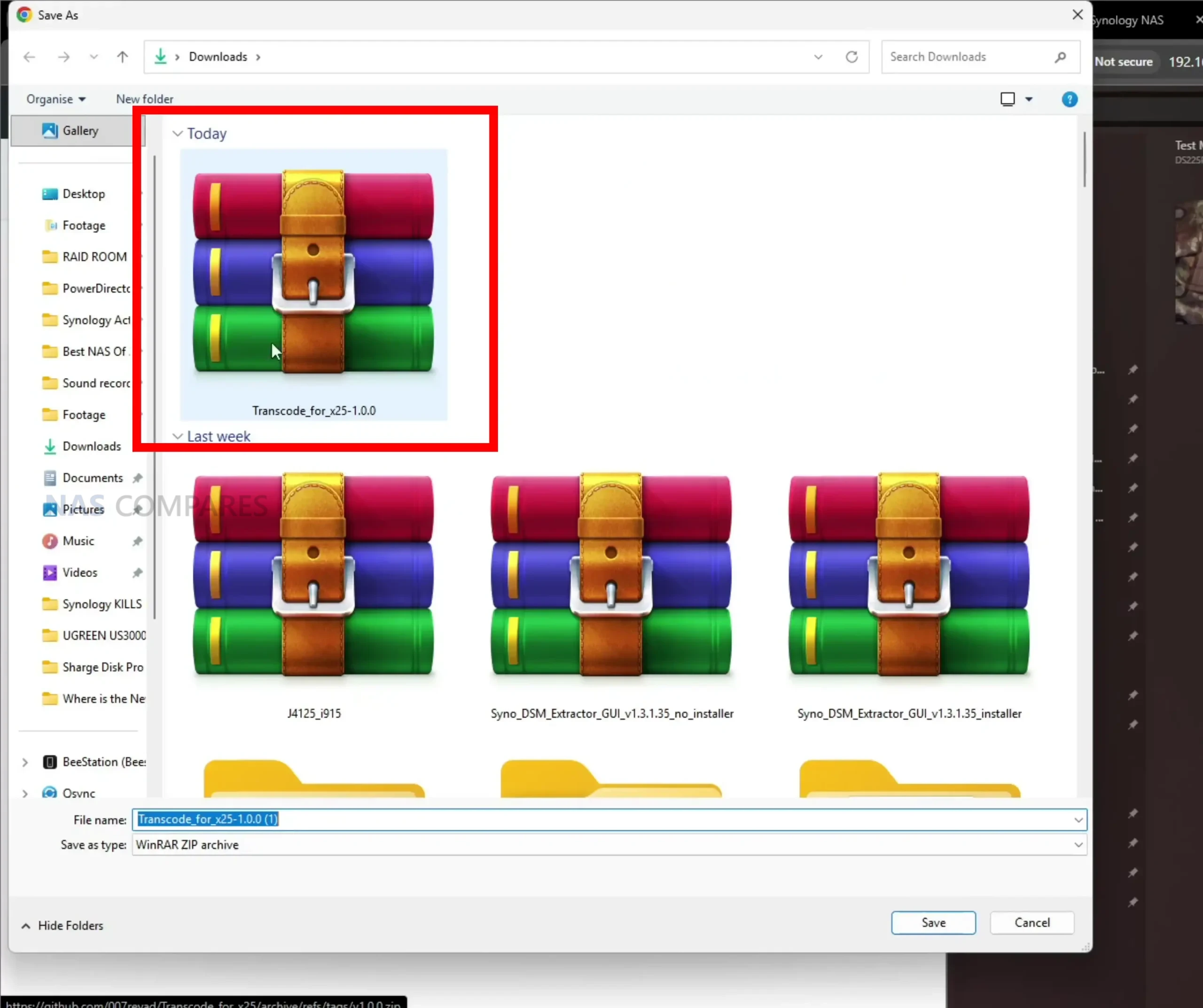Click the file list vertical scrollbar

point(1085,159)
